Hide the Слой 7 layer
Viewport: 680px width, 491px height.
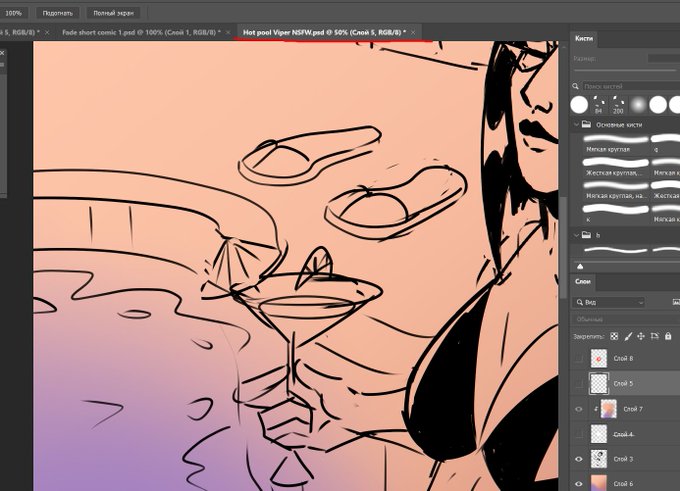coord(579,409)
